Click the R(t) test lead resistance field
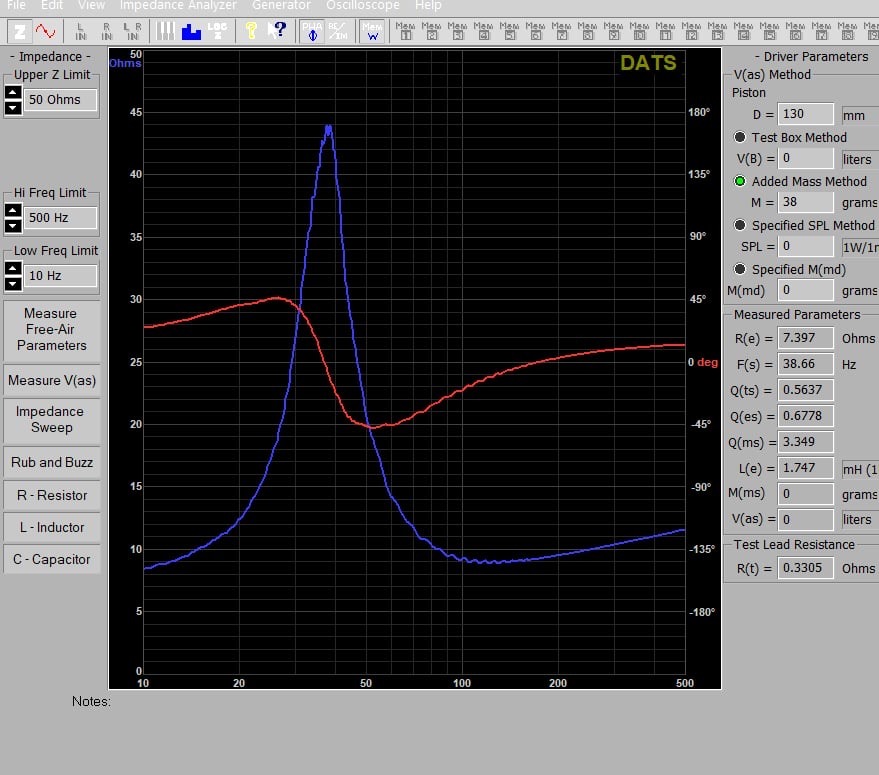The image size is (879, 775). click(806, 568)
